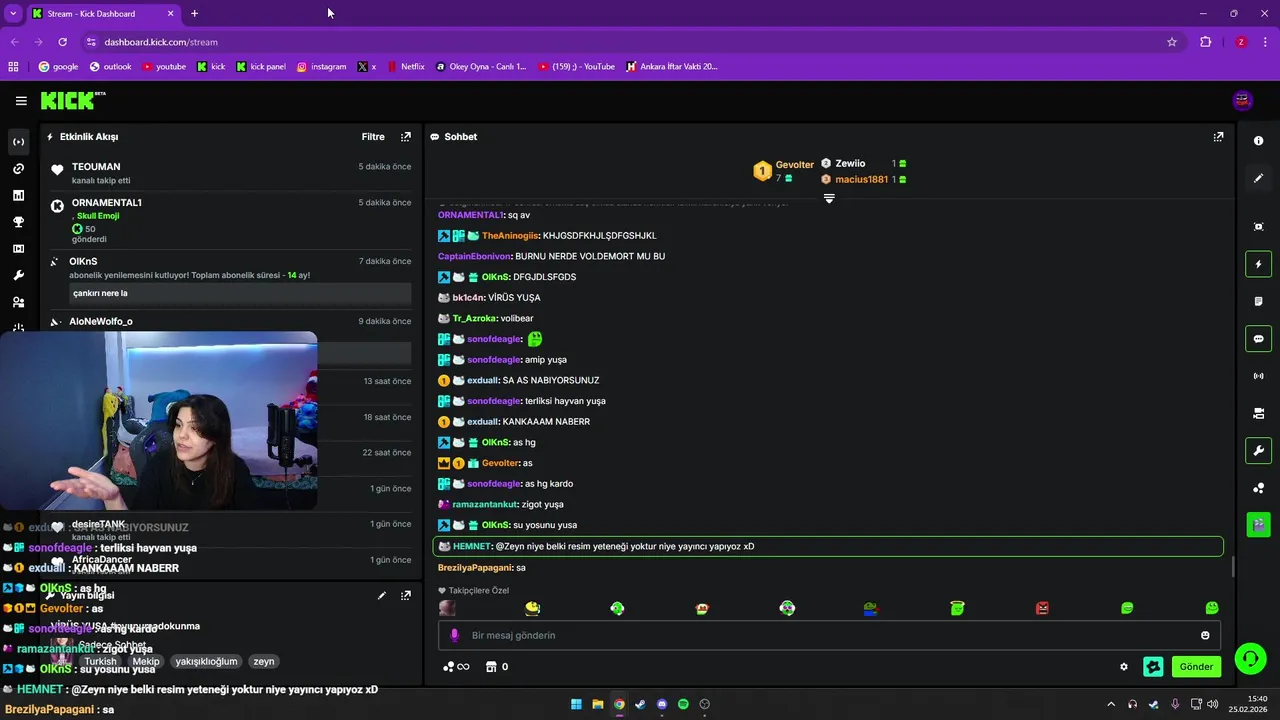Toggle broadcast signal panel in right sidebar
Image resolution: width=1280 pixels, height=720 pixels.
coord(1258,376)
